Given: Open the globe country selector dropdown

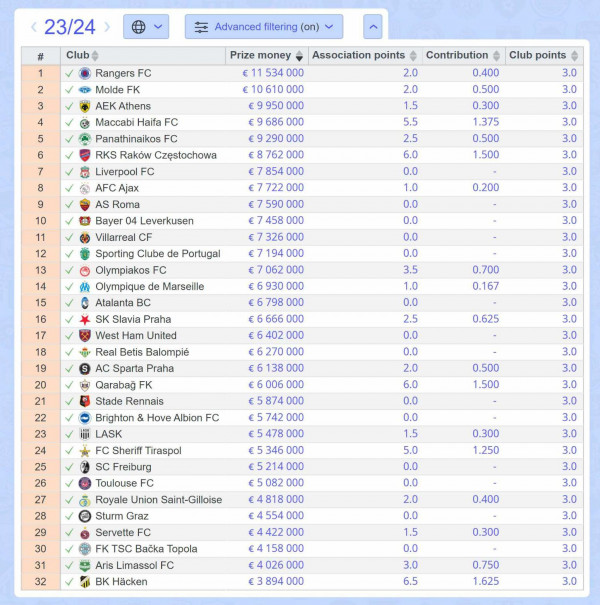Looking at the screenshot, I should click(x=146, y=27).
